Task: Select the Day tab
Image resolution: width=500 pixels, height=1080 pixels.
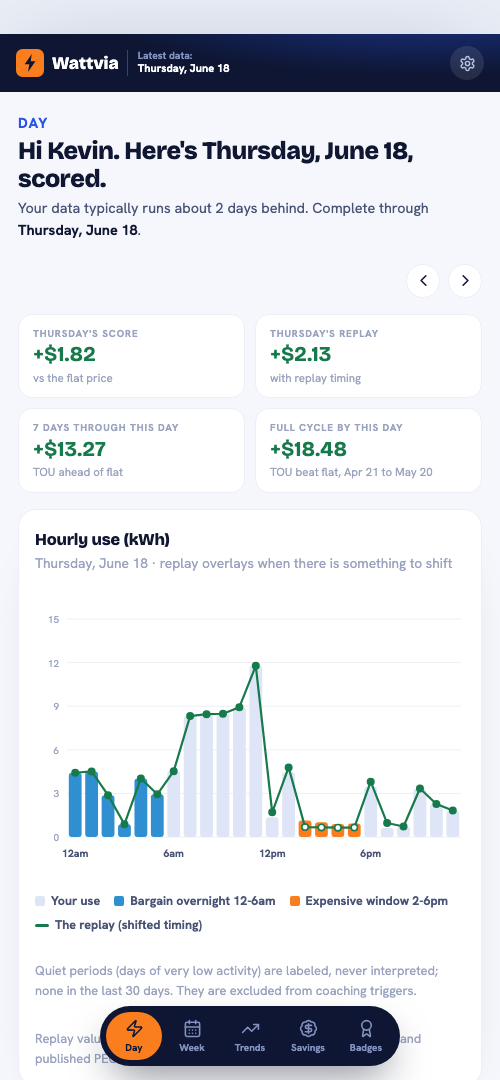Action: [x=134, y=1035]
